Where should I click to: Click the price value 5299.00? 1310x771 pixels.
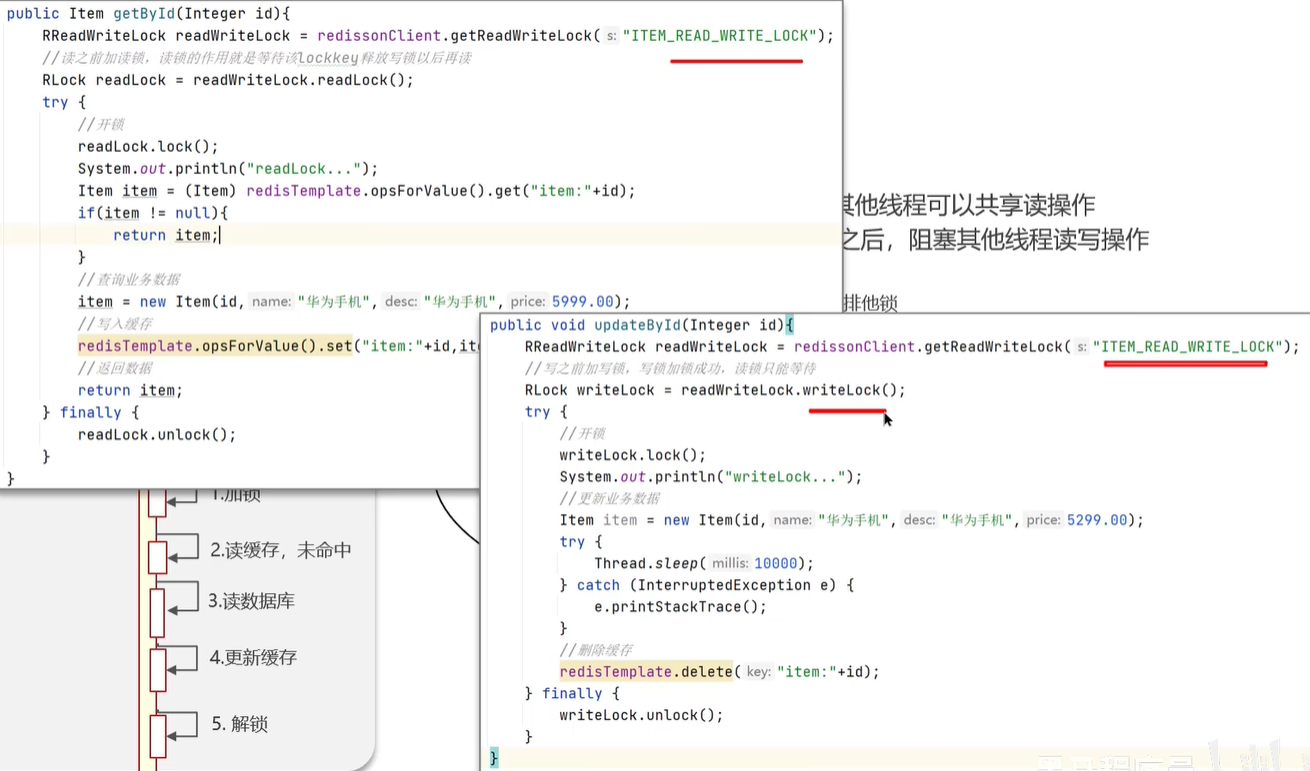click(1097, 520)
